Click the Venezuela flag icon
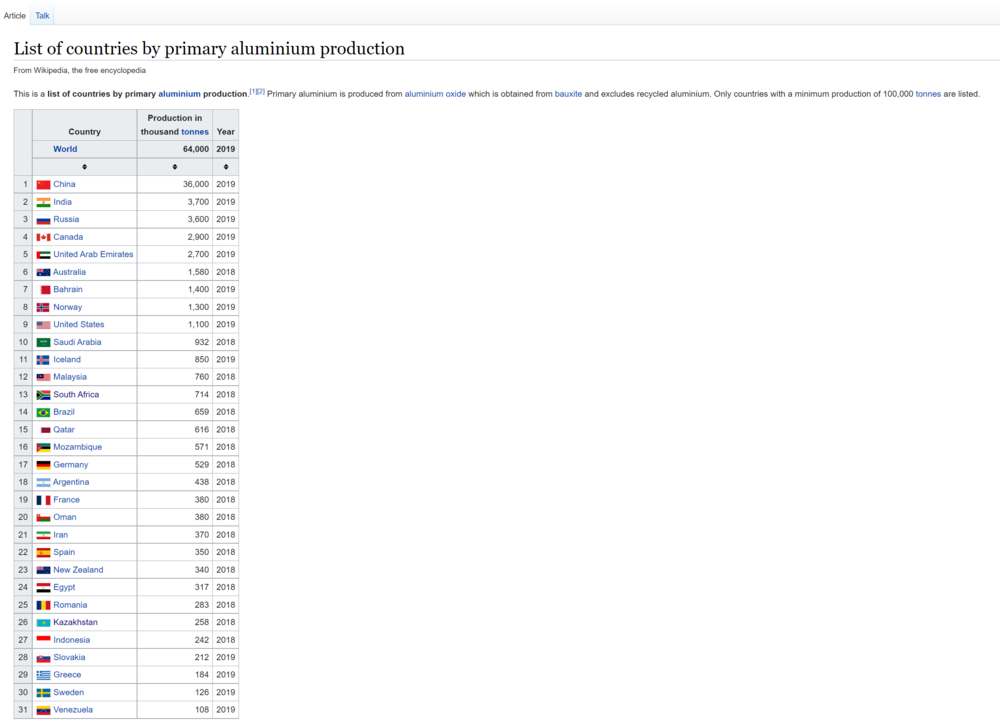 click(x=44, y=709)
